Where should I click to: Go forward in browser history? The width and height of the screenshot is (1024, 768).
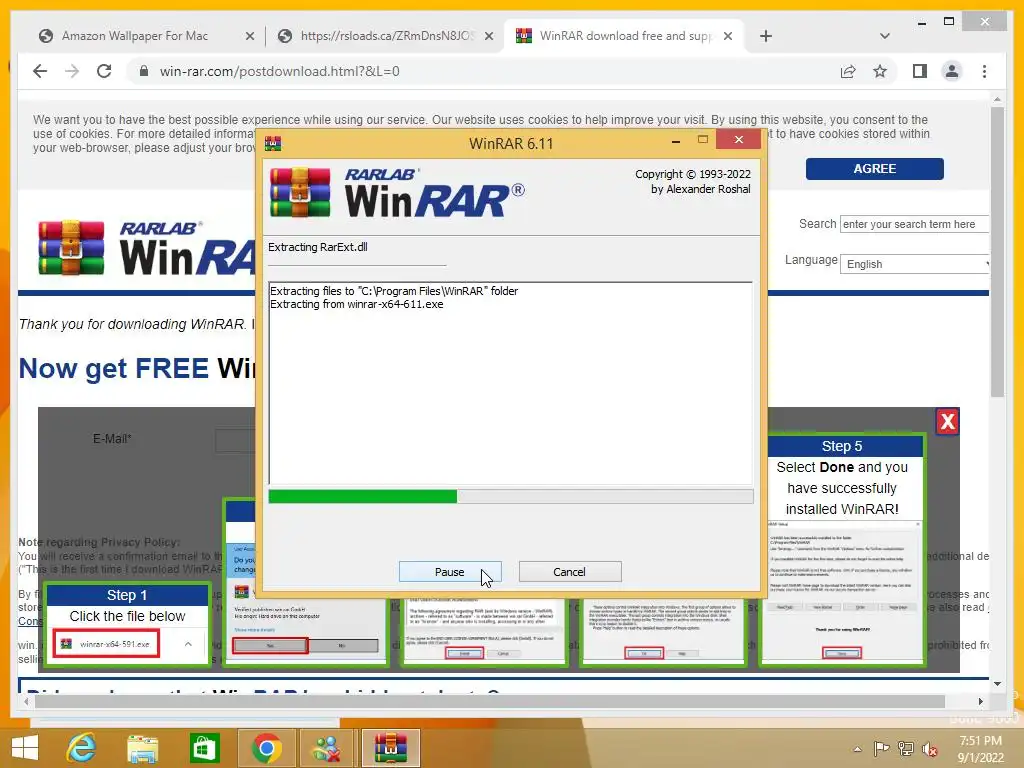coord(72,71)
